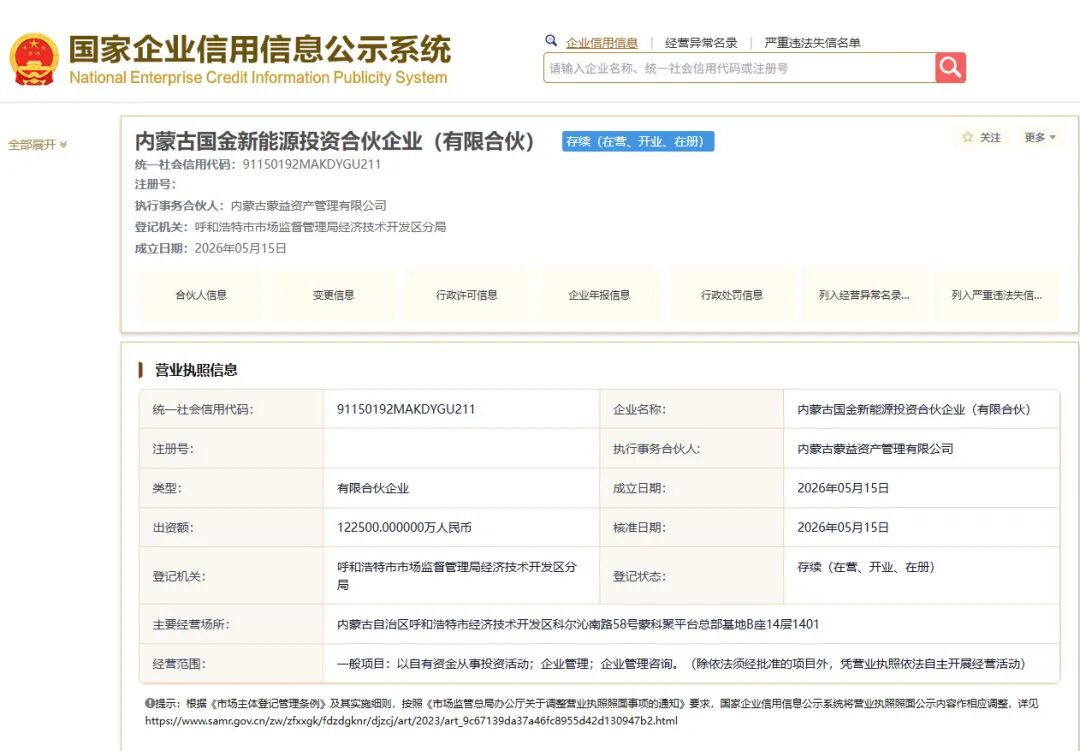Click the 存续（在营、开业、在册）status badge

tap(638, 141)
